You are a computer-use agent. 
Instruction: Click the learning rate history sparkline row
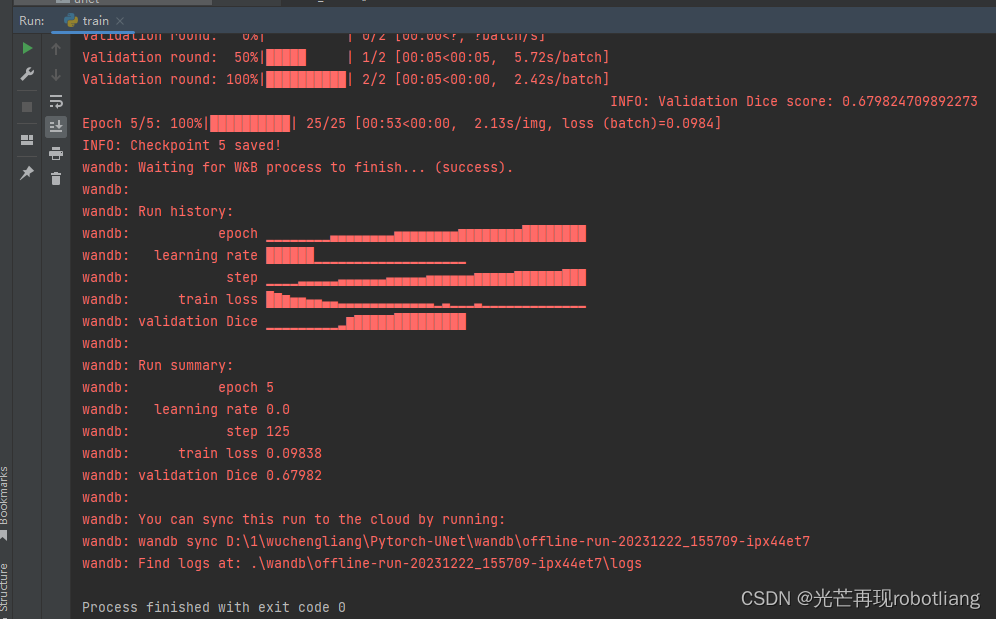click(274, 255)
